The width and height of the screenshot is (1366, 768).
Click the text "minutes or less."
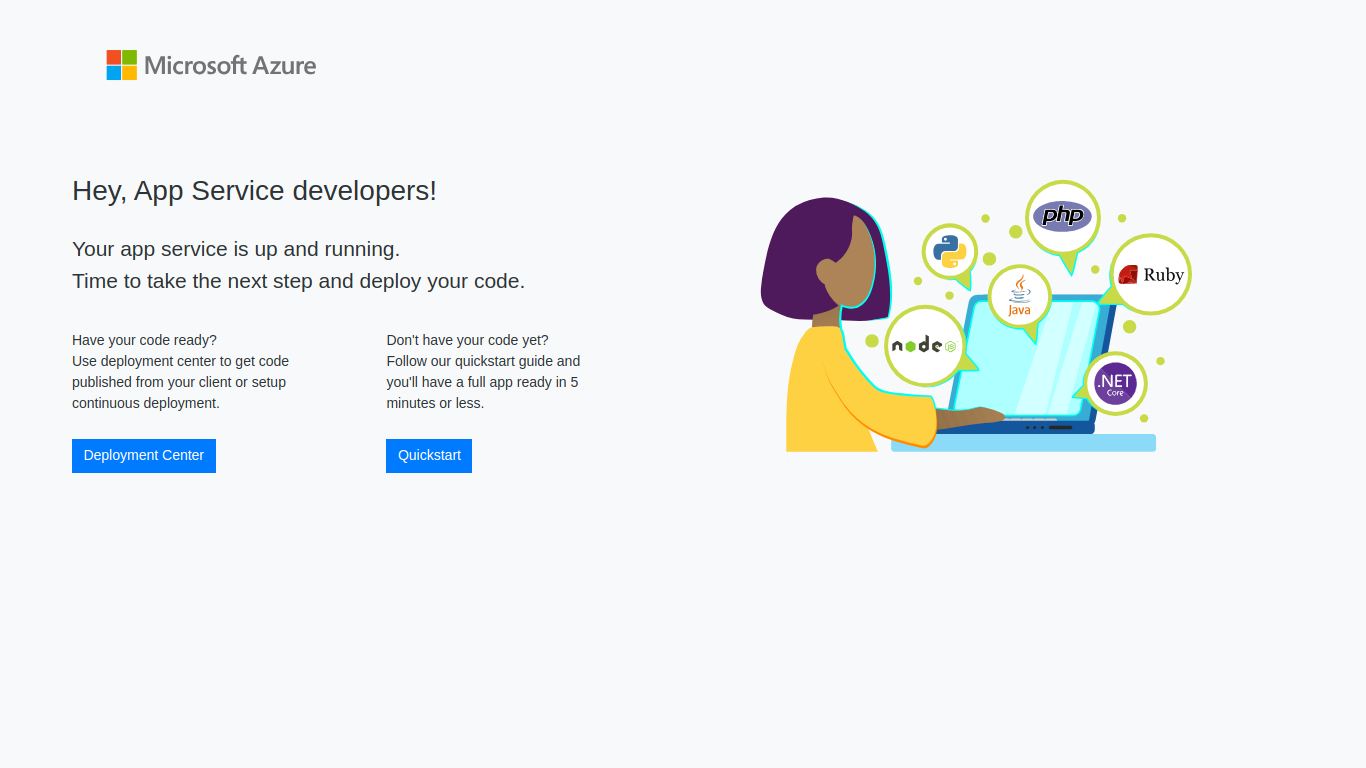[x=435, y=403]
